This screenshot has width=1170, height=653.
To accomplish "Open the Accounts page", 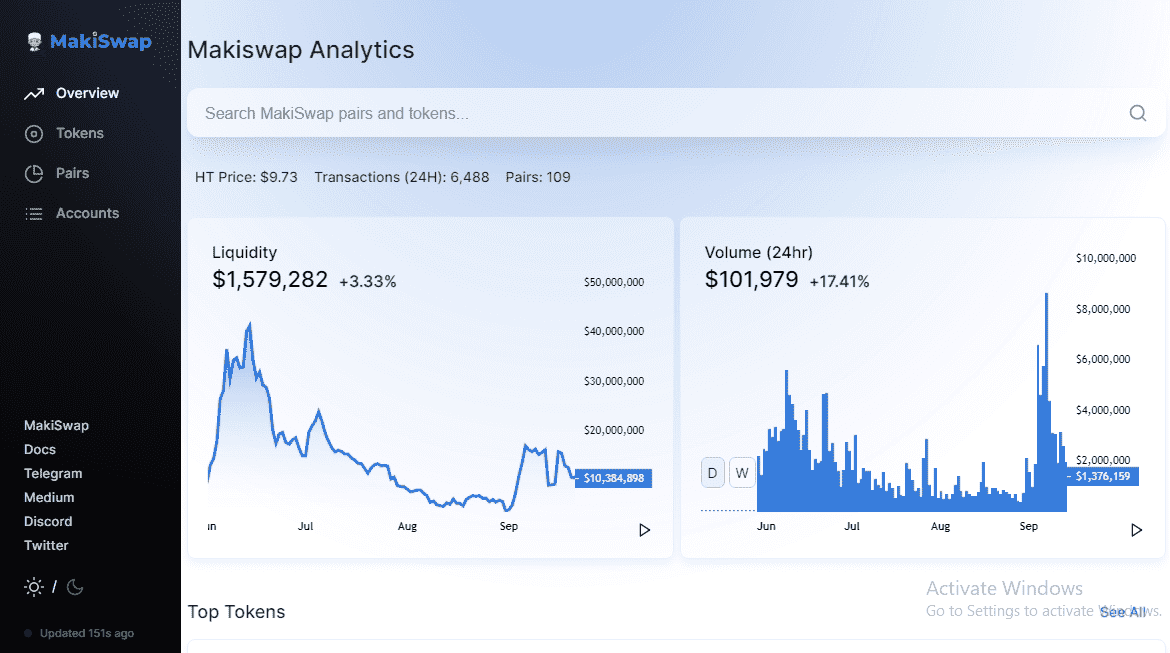I will (x=87, y=213).
